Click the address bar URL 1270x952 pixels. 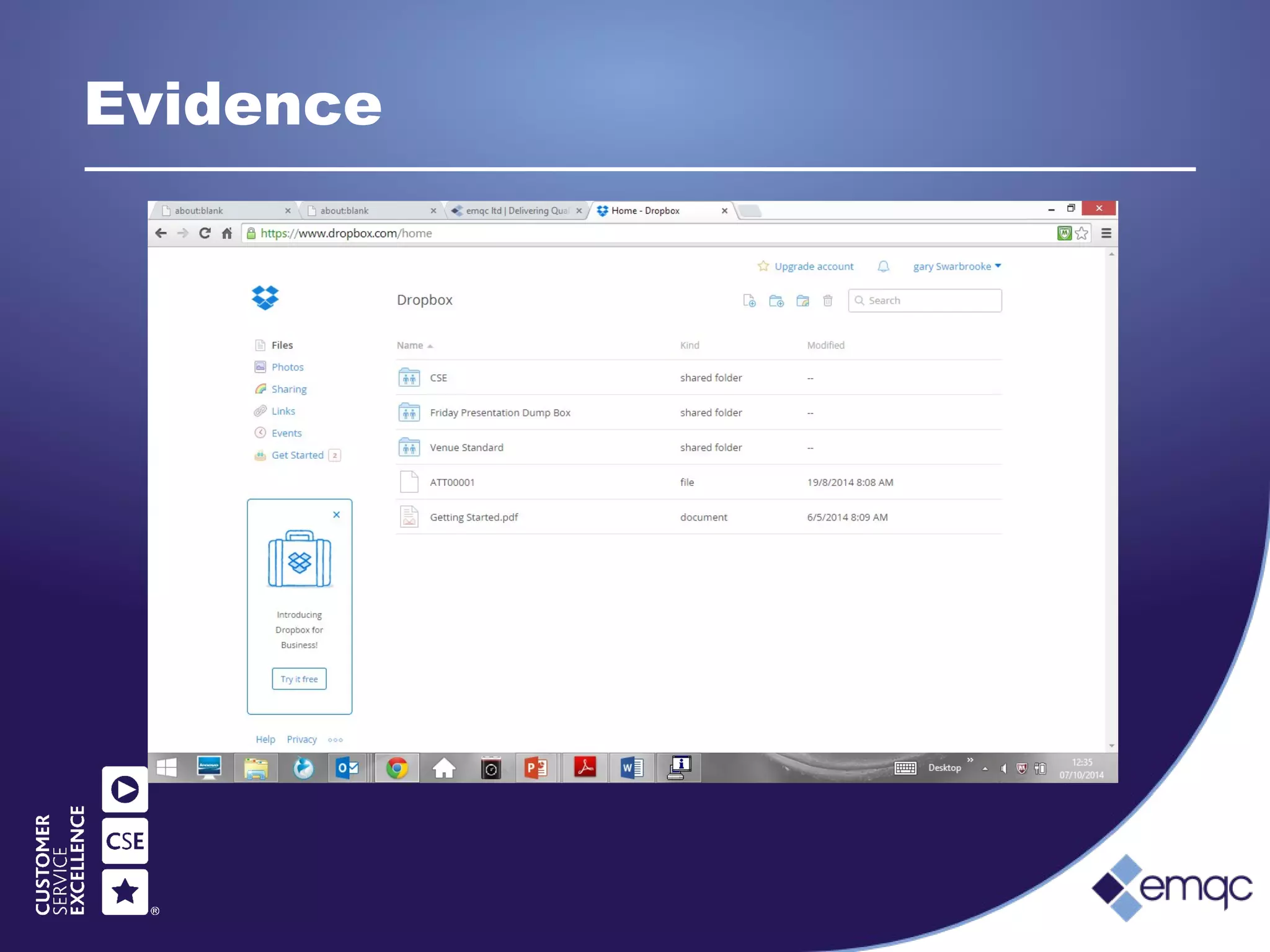point(346,233)
